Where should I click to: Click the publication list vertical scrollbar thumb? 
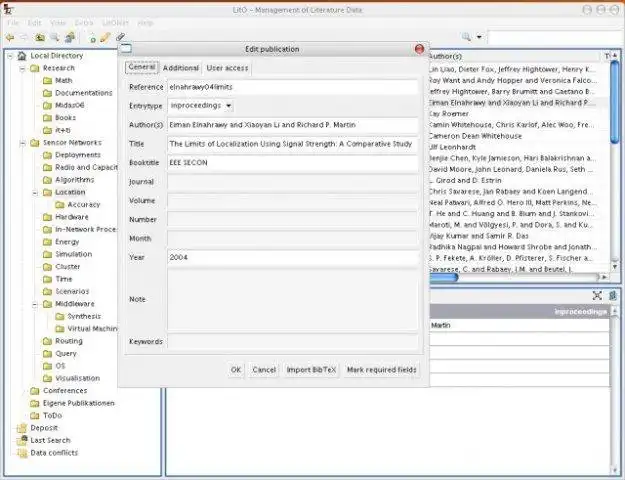(614, 102)
